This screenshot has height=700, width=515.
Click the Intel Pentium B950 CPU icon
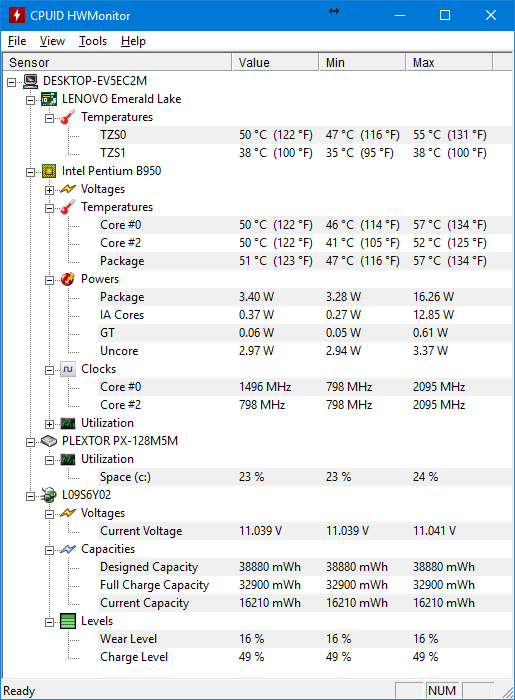[x=49, y=171]
